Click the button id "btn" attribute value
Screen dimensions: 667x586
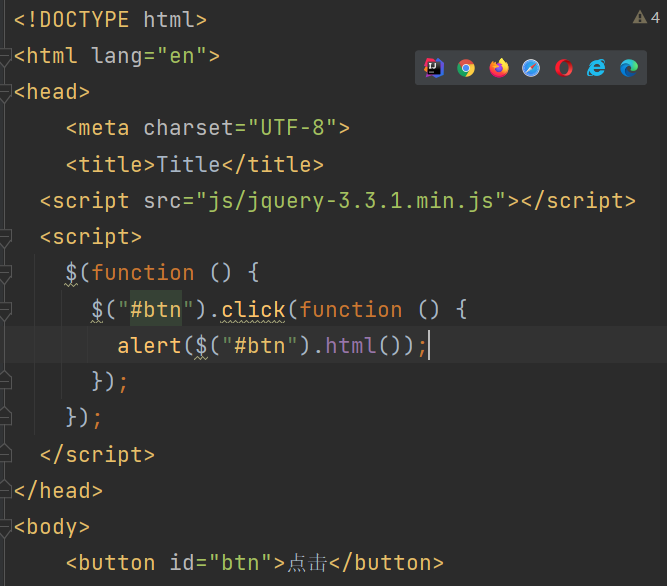pos(240,563)
